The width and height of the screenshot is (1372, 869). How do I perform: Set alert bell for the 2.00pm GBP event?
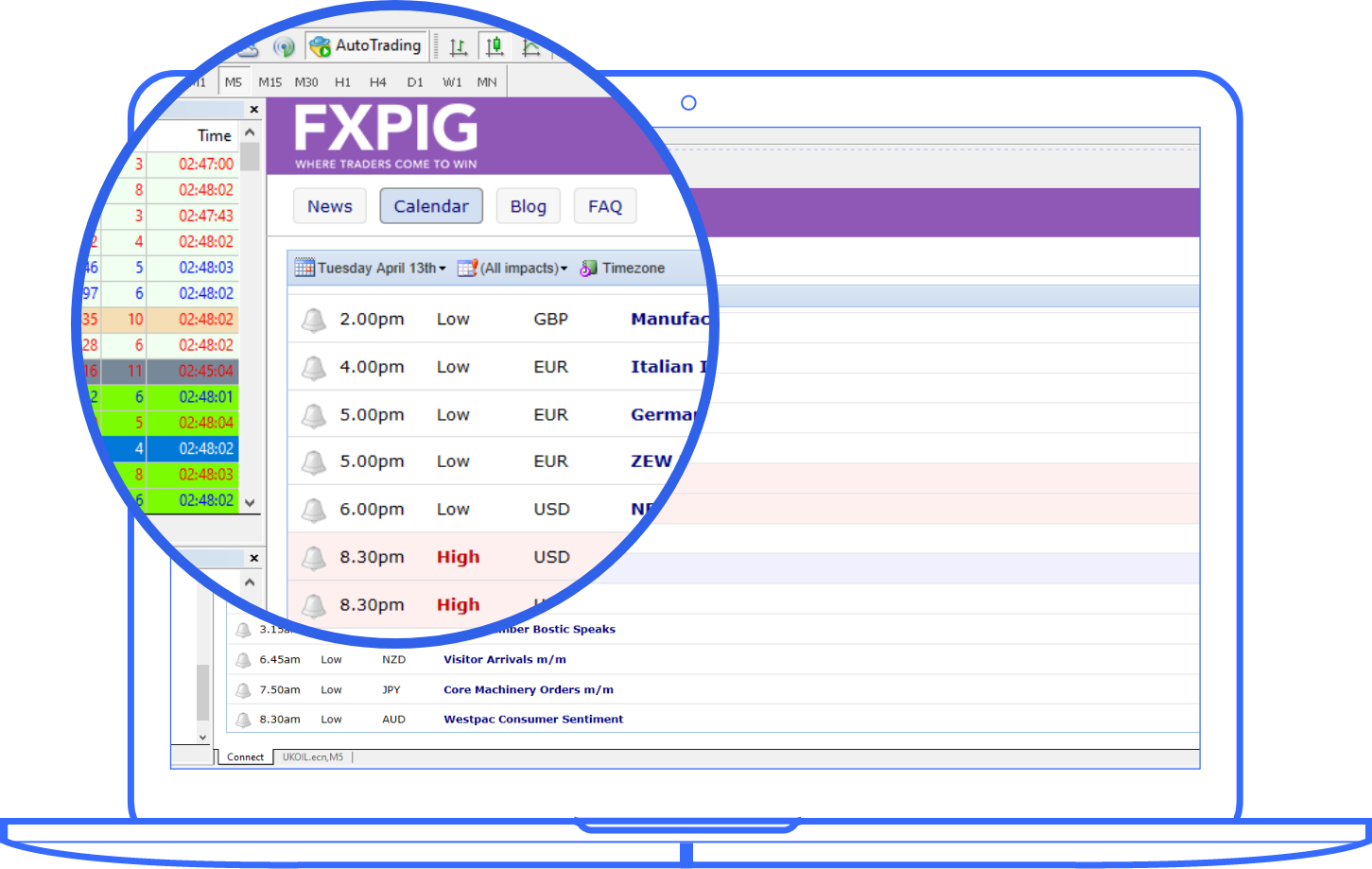pos(313,320)
